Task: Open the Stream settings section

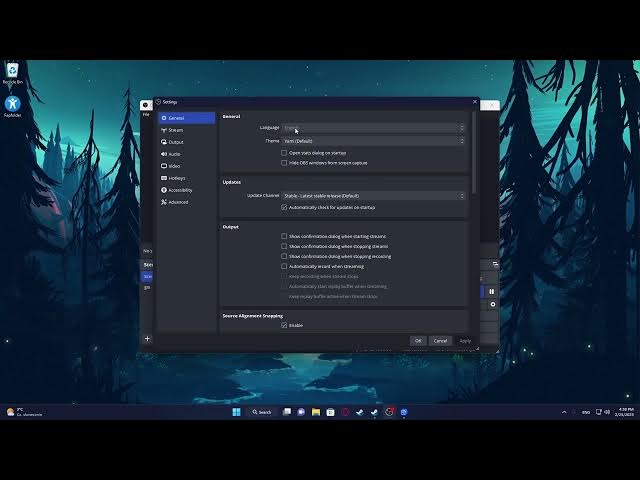Action: click(175, 130)
